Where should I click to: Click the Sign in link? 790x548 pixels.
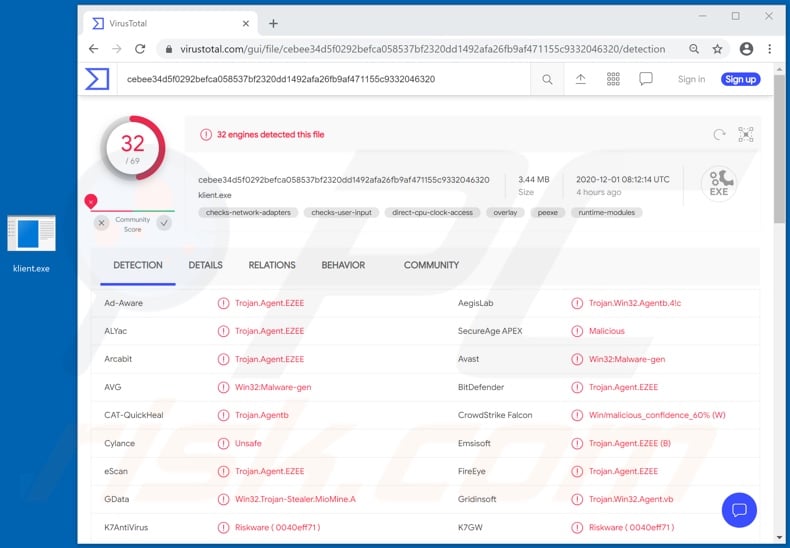[x=691, y=79]
